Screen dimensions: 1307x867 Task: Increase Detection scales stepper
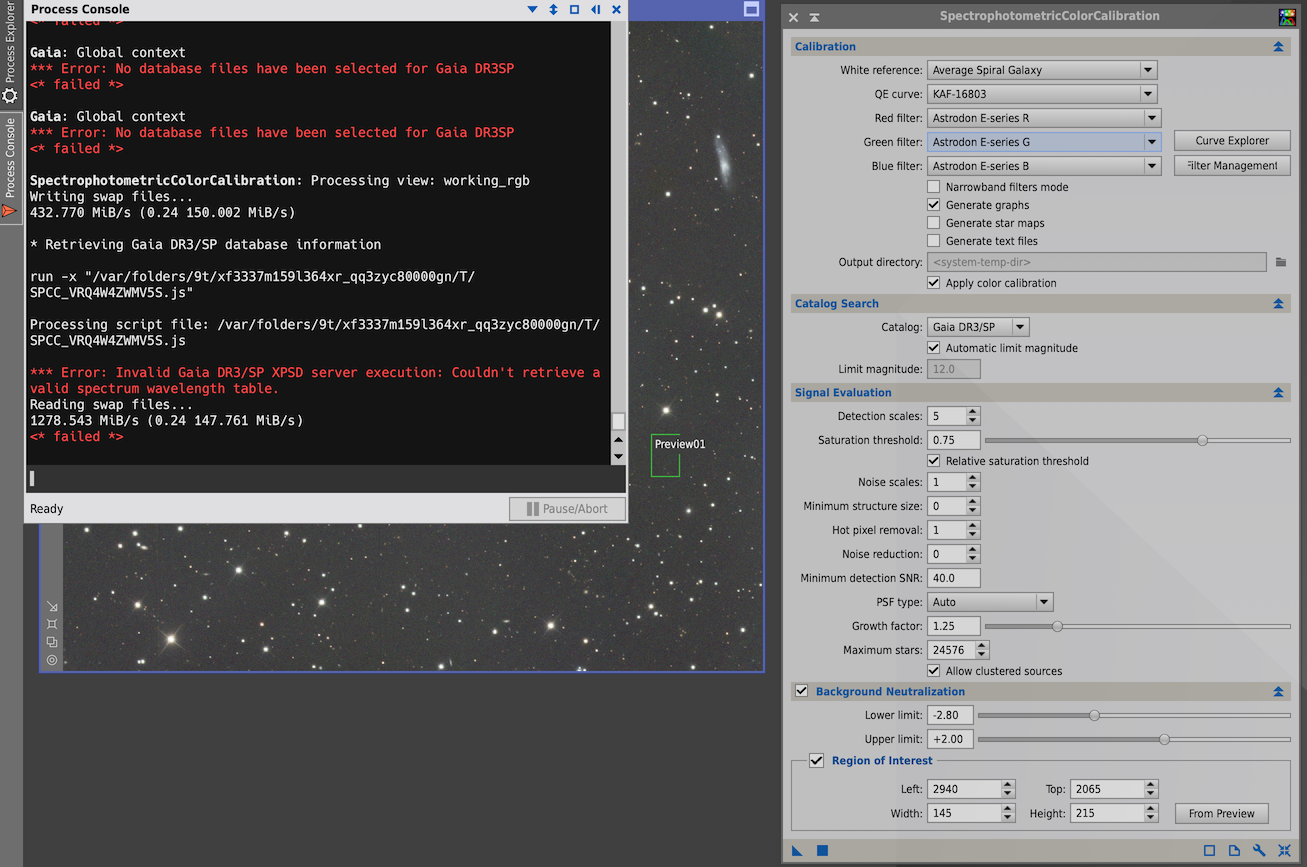973,412
